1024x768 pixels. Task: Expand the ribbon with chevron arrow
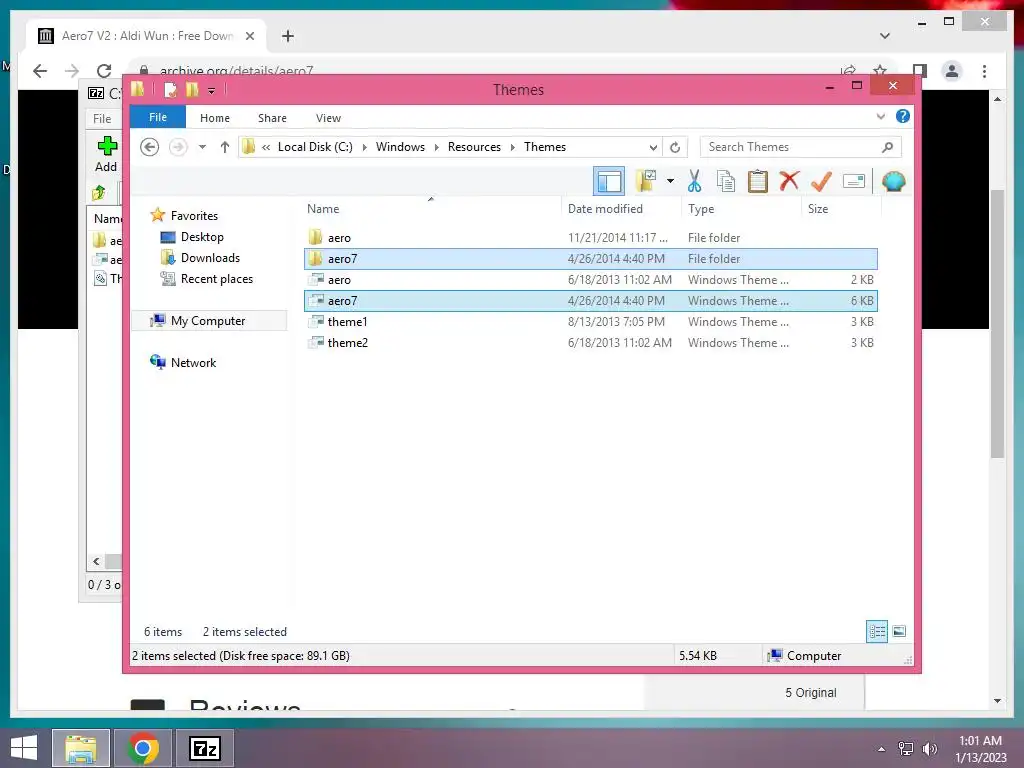click(880, 117)
